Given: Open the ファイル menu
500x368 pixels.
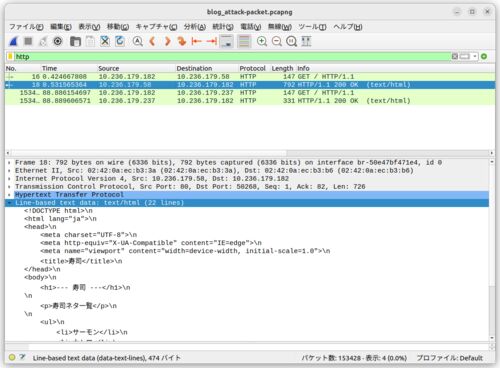Looking at the screenshot, I should pos(26,27).
